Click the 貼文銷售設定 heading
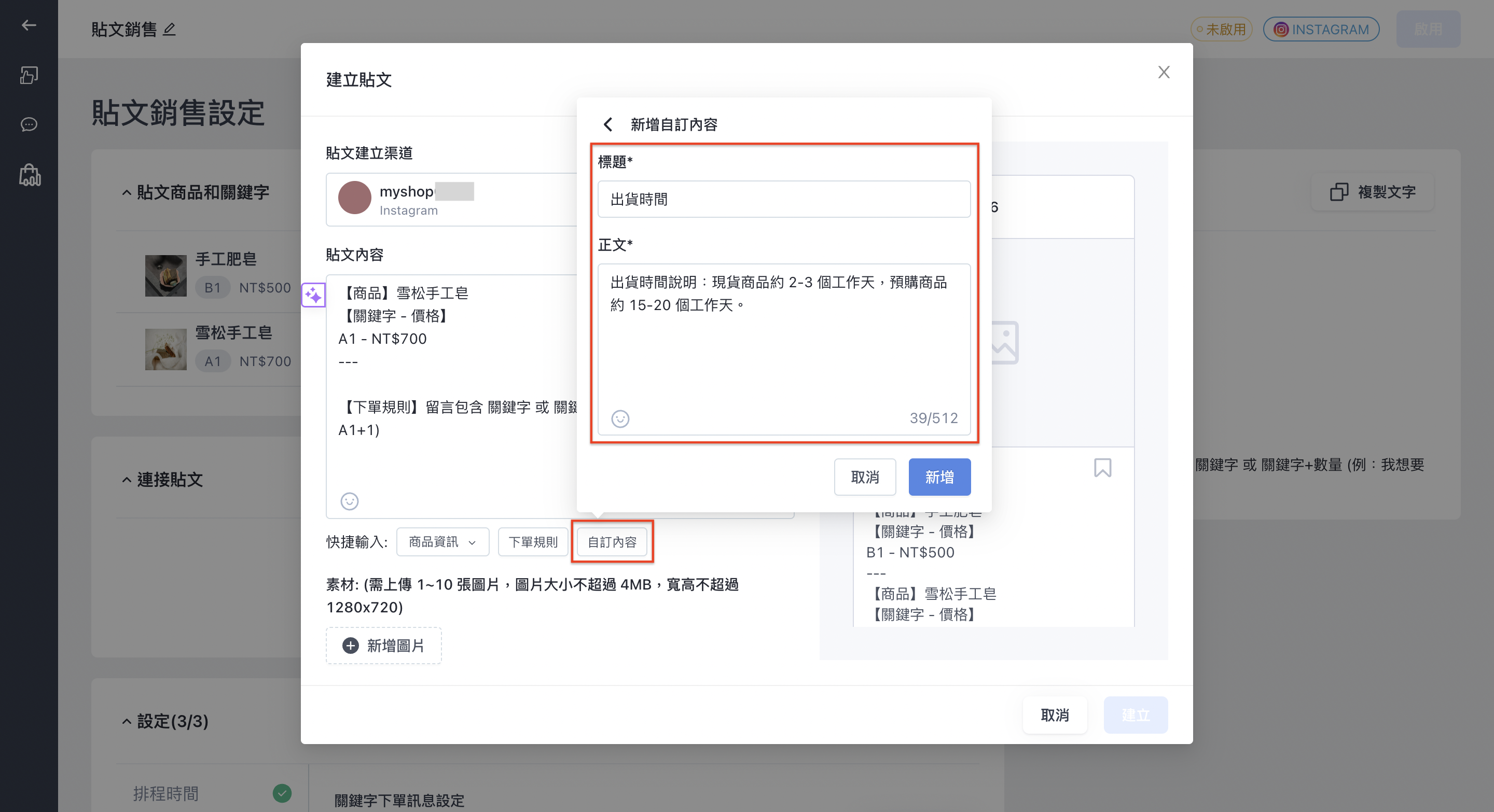Image resolution: width=1494 pixels, height=812 pixels. pyautogui.click(x=178, y=113)
